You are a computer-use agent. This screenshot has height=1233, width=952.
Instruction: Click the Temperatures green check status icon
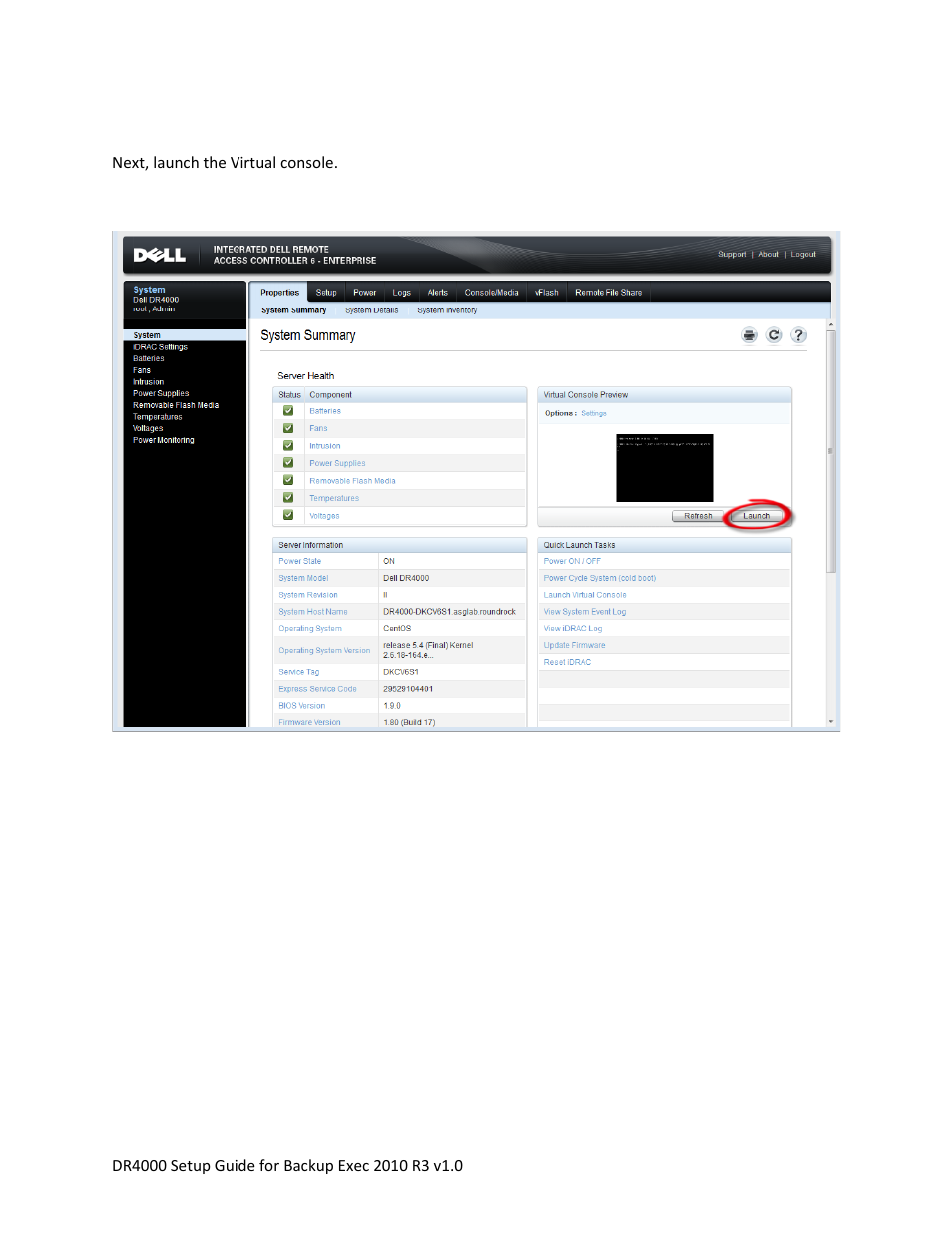coord(288,497)
